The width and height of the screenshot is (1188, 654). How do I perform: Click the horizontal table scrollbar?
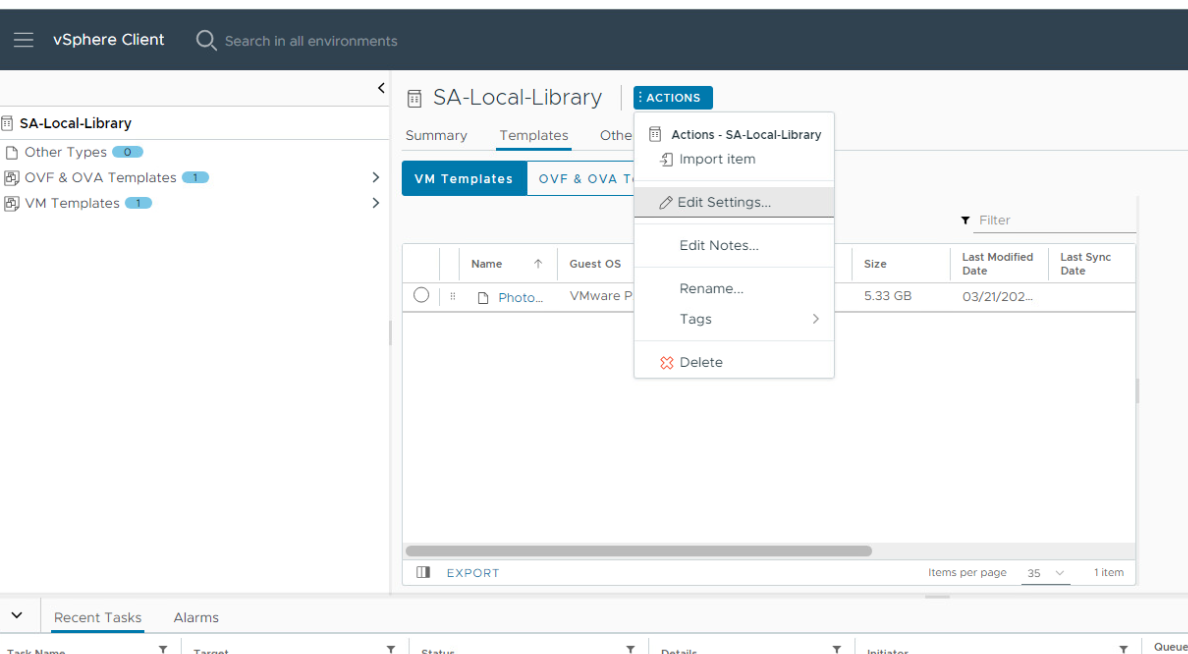[x=639, y=551]
